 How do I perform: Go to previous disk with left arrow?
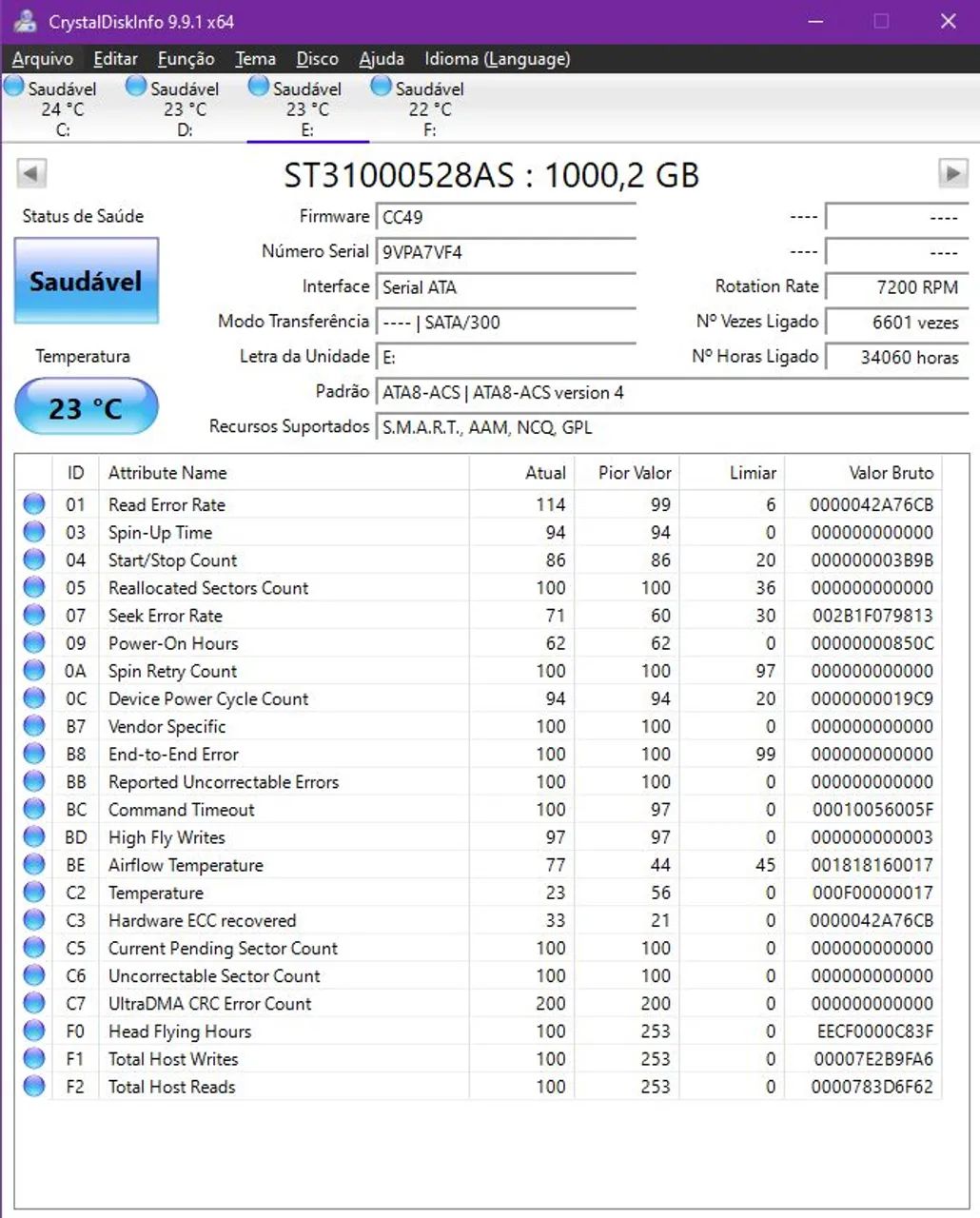point(31,173)
